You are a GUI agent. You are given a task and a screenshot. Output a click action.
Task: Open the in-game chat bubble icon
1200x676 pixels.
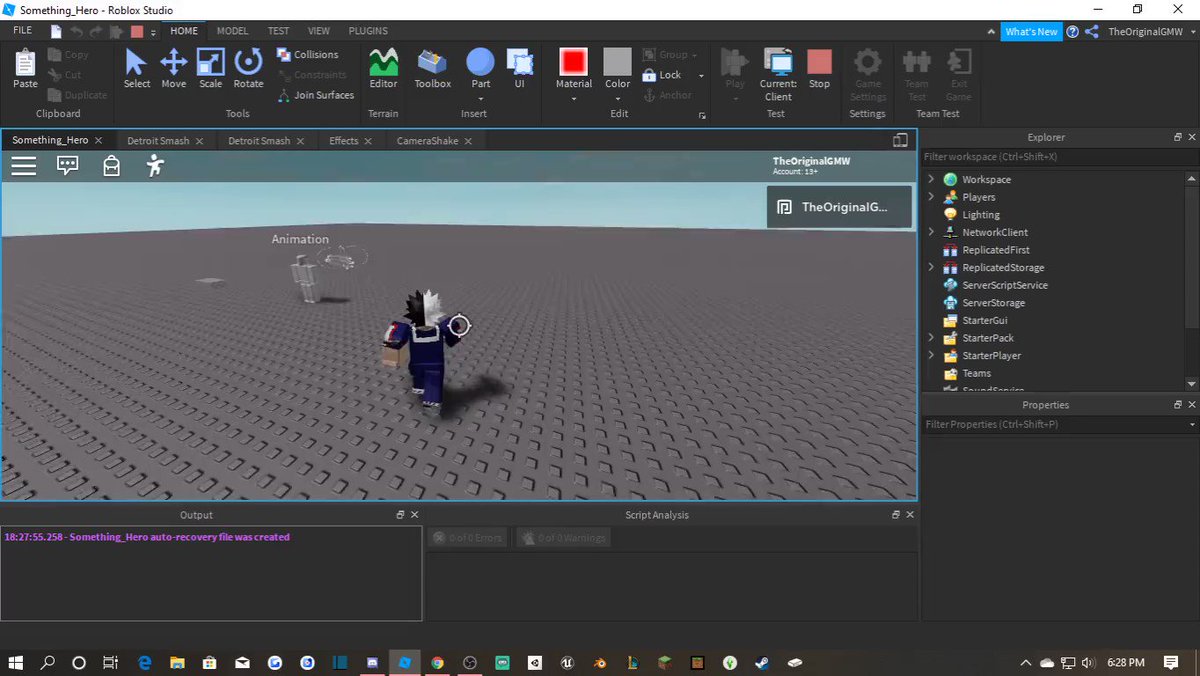click(x=68, y=166)
